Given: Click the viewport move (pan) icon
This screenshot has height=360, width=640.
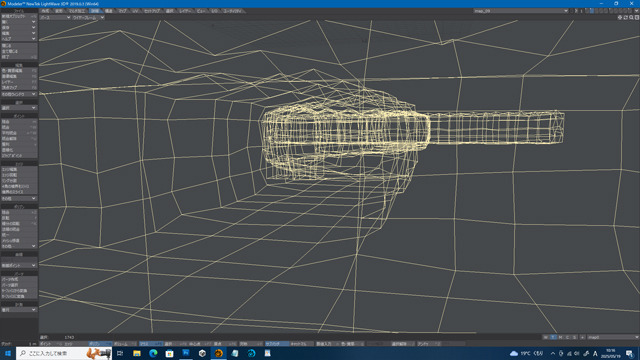Looking at the screenshot, I should 620,18.
